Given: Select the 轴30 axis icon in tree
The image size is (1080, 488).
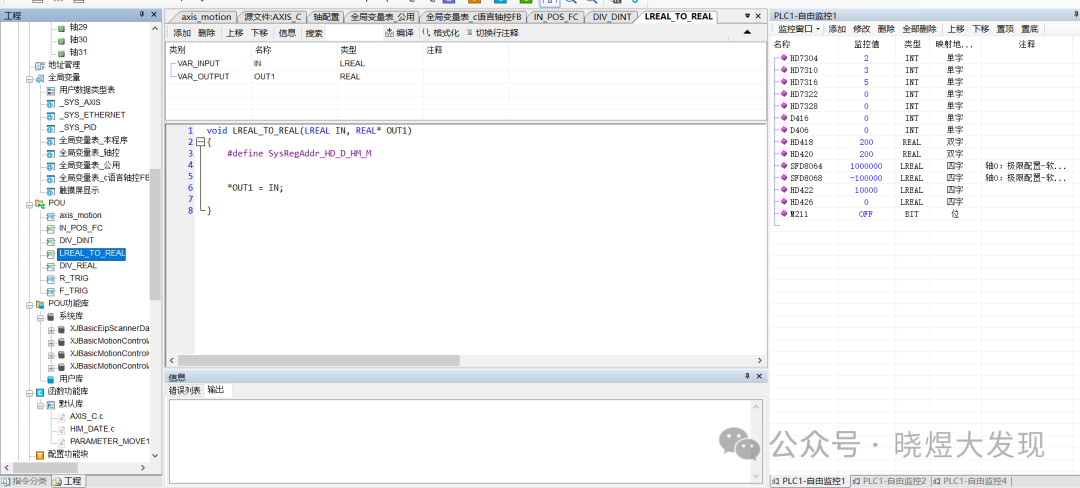Looking at the screenshot, I should click(61, 40).
